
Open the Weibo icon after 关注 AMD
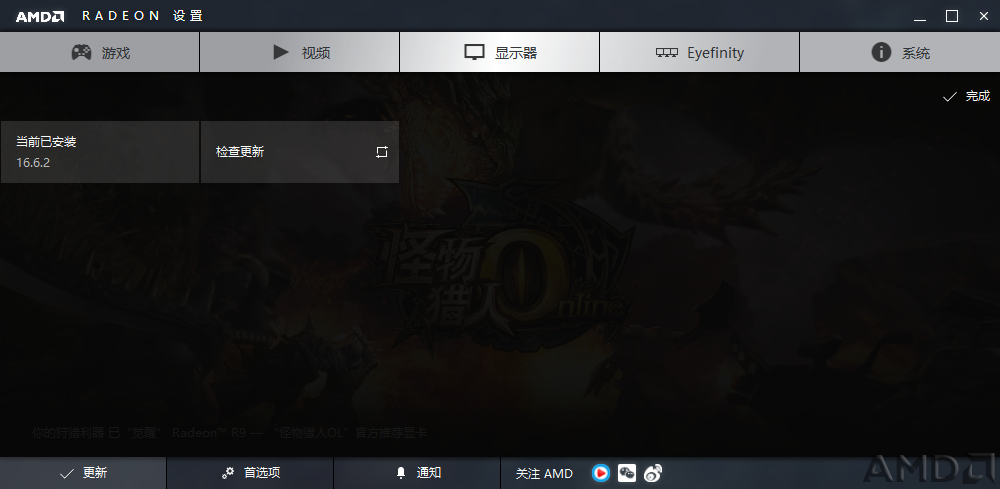coord(652,473)
